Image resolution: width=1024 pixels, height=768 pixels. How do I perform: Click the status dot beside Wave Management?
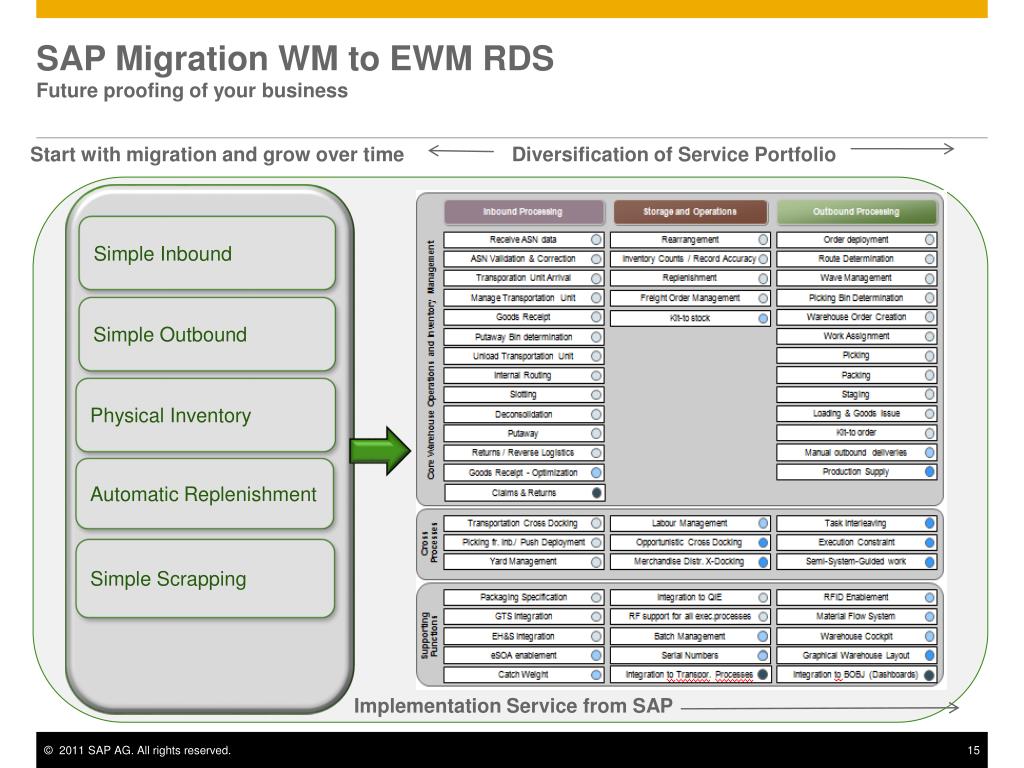930,278
